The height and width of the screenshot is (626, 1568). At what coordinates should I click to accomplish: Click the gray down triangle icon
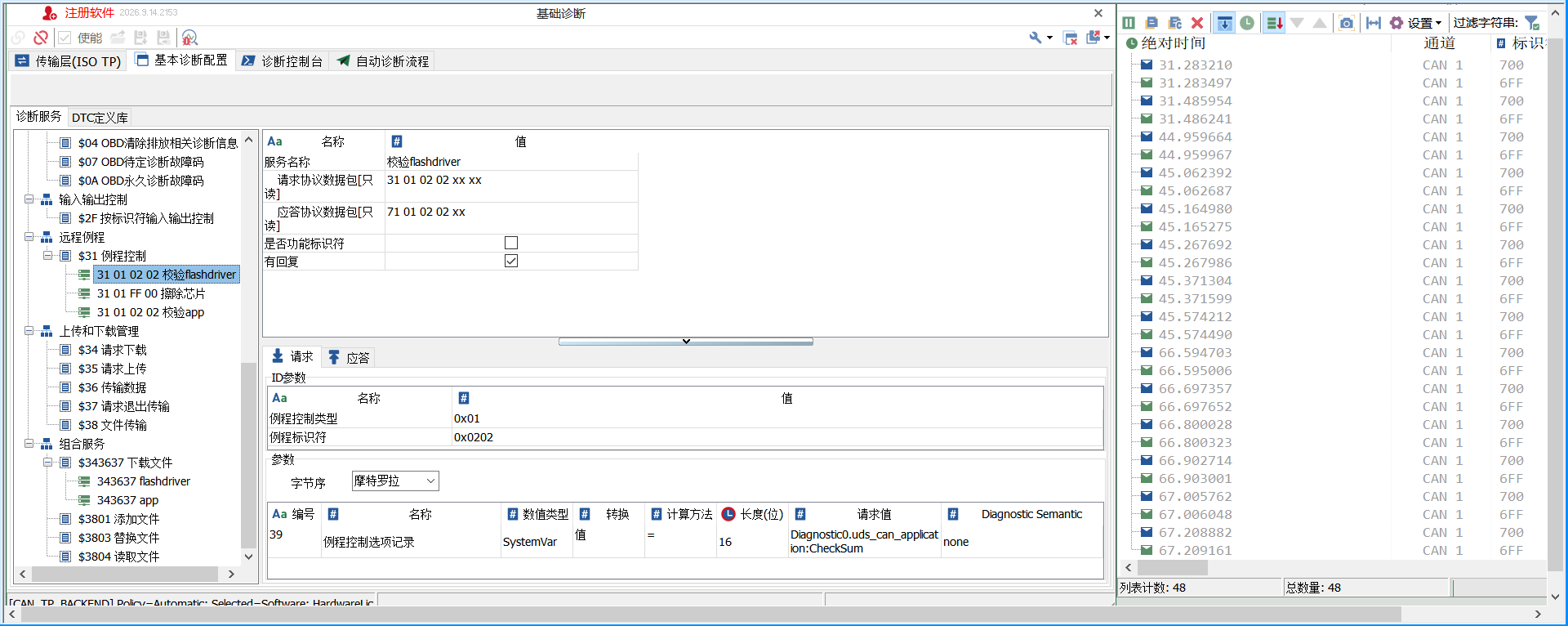coord(1297,23)
